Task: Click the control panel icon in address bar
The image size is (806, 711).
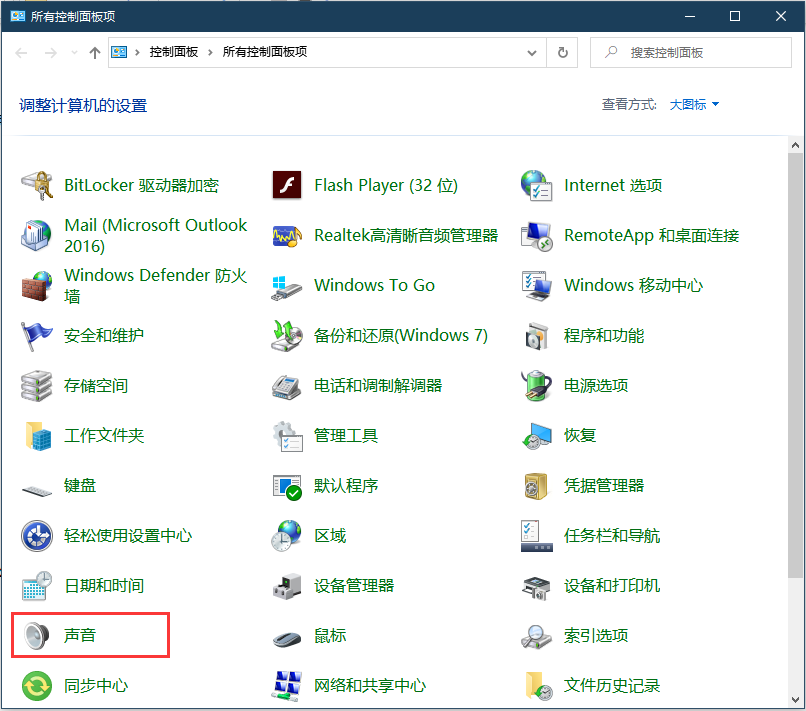Action: pyautogui.click(x=119, y=52)
